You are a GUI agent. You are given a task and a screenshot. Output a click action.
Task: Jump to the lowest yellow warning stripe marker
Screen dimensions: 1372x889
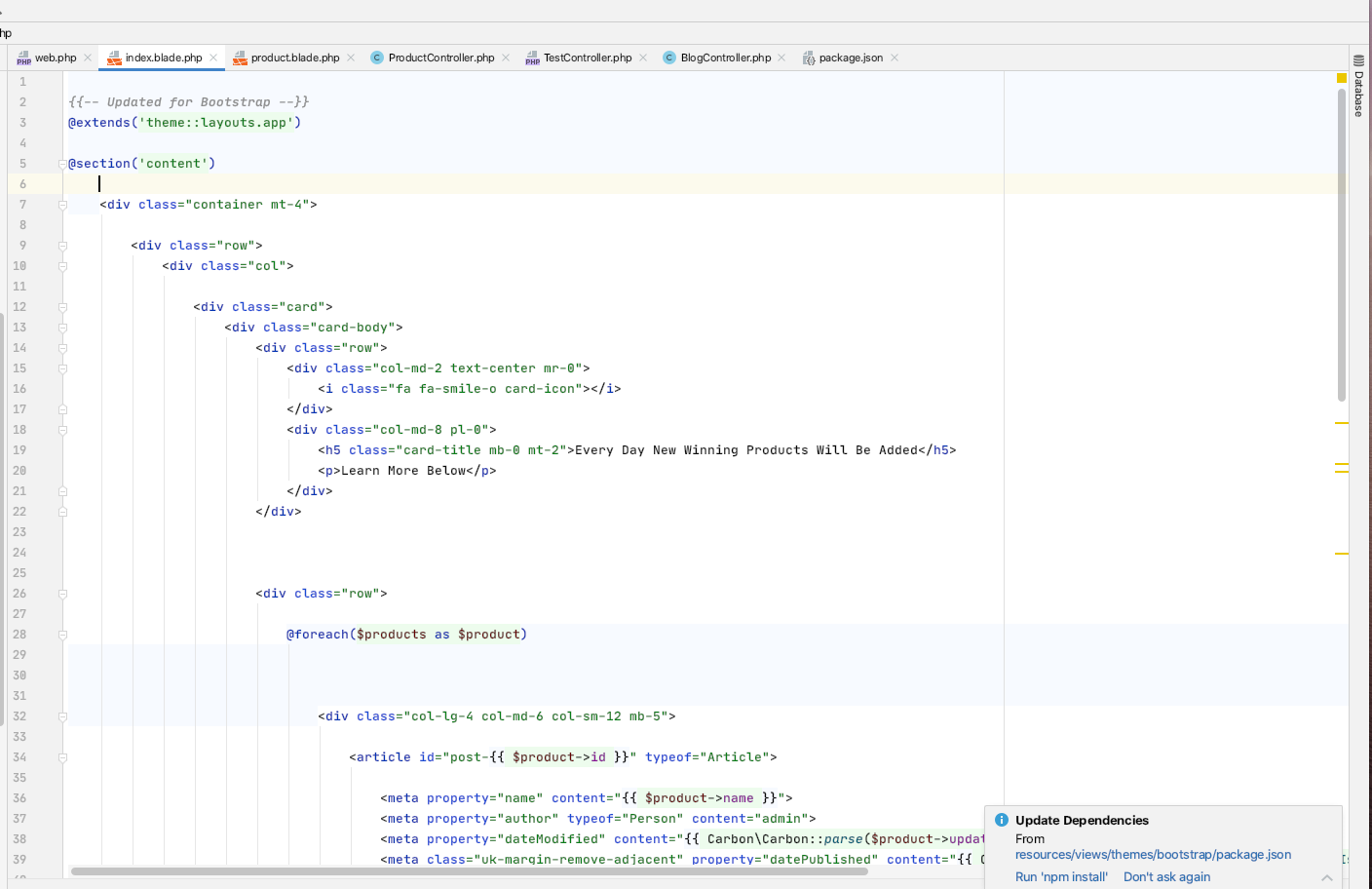(x=1342, y=554)
